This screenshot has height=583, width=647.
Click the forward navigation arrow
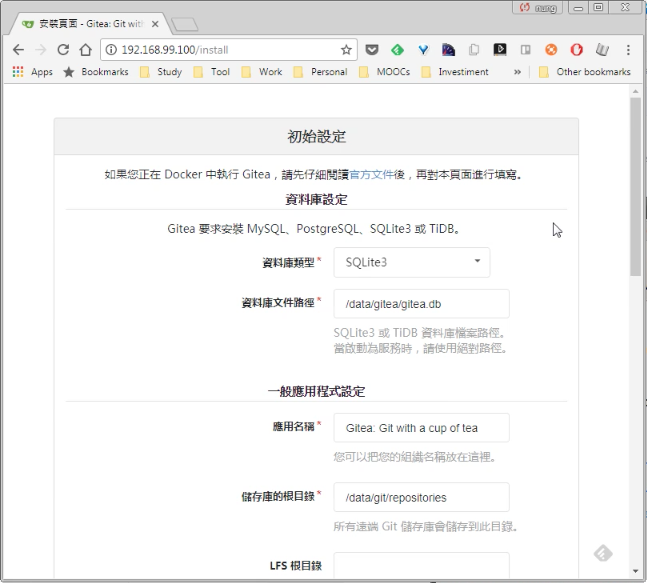(x=40, y=50)
